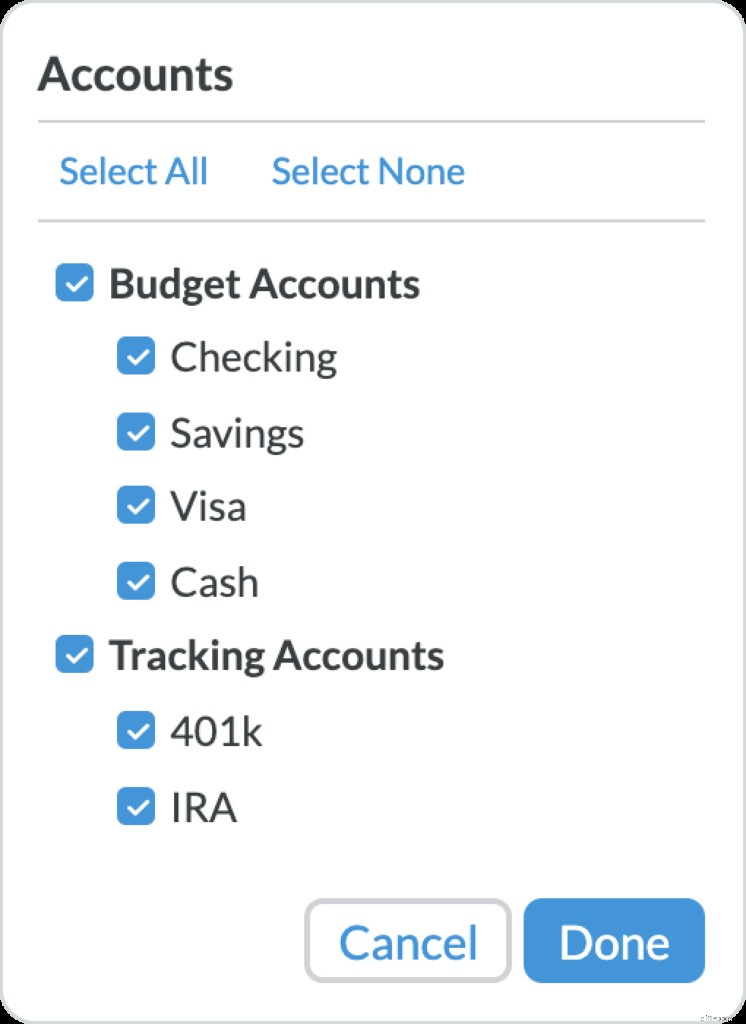Toggle the Tracking Accounts group checkbox
746x1024 pixels.
click(74, 656)
